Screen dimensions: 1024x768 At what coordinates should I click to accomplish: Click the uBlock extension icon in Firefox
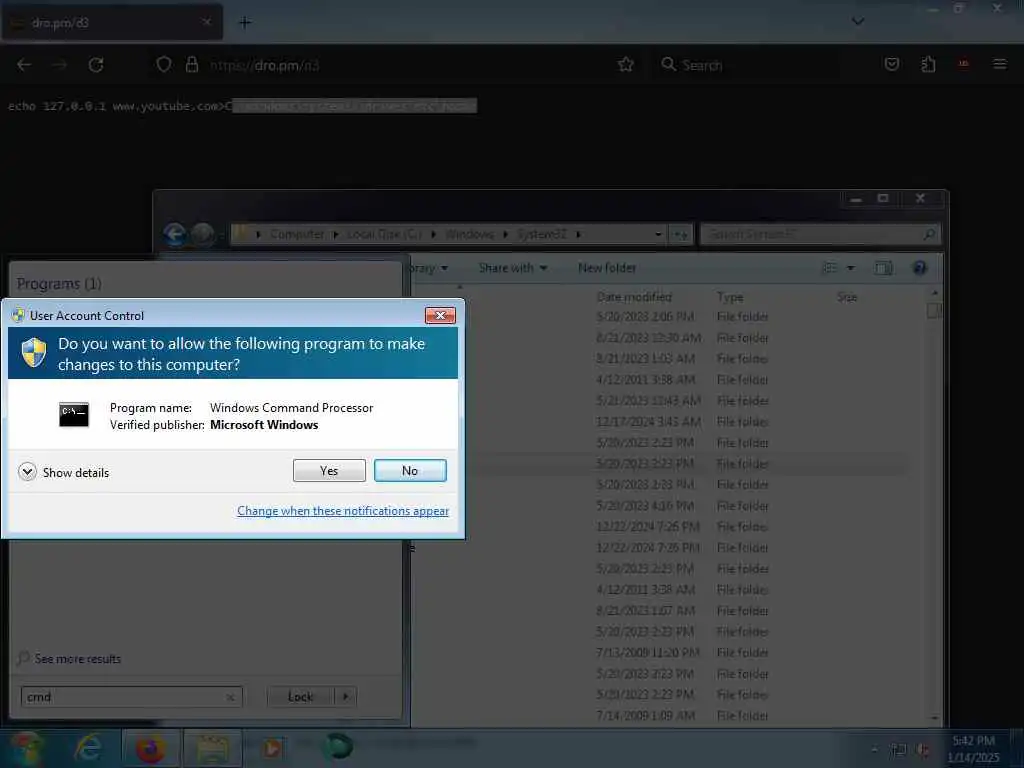pos(963,65)
